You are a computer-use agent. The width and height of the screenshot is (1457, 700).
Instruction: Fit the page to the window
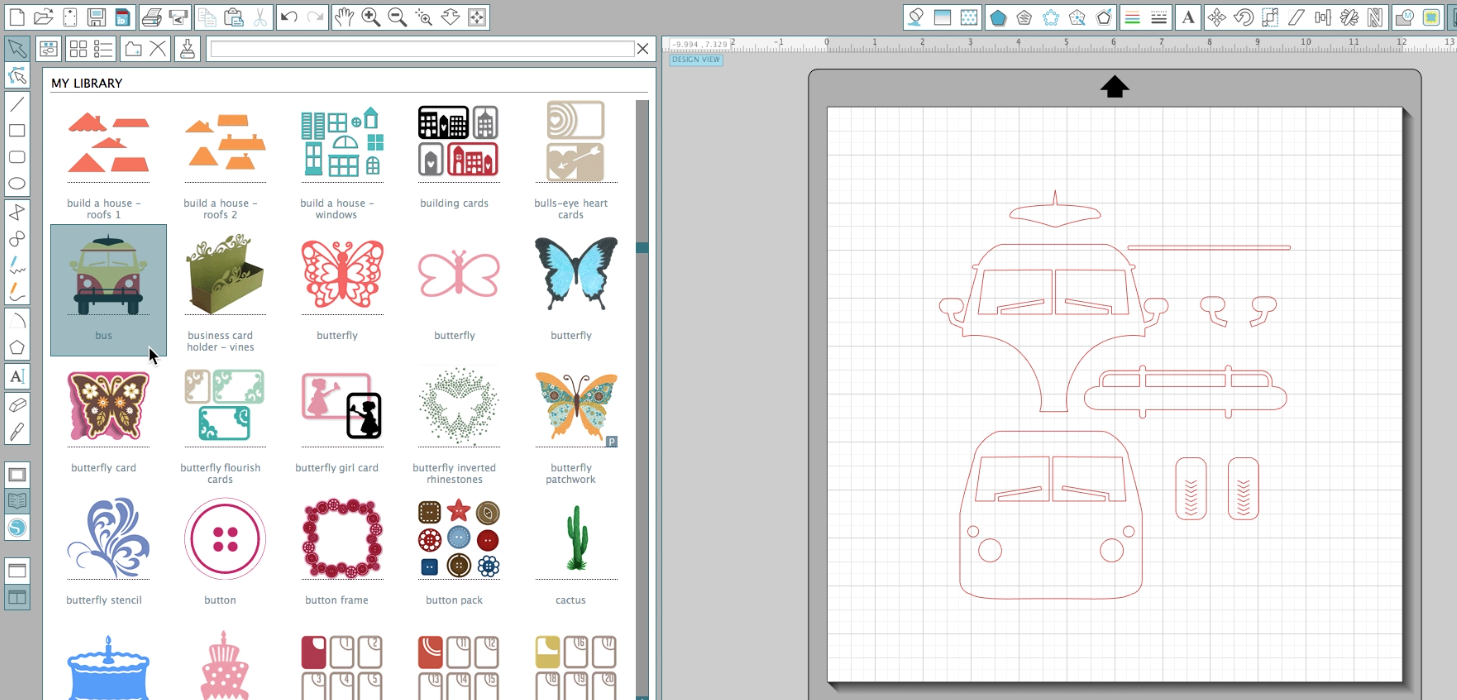coord(477,17)
